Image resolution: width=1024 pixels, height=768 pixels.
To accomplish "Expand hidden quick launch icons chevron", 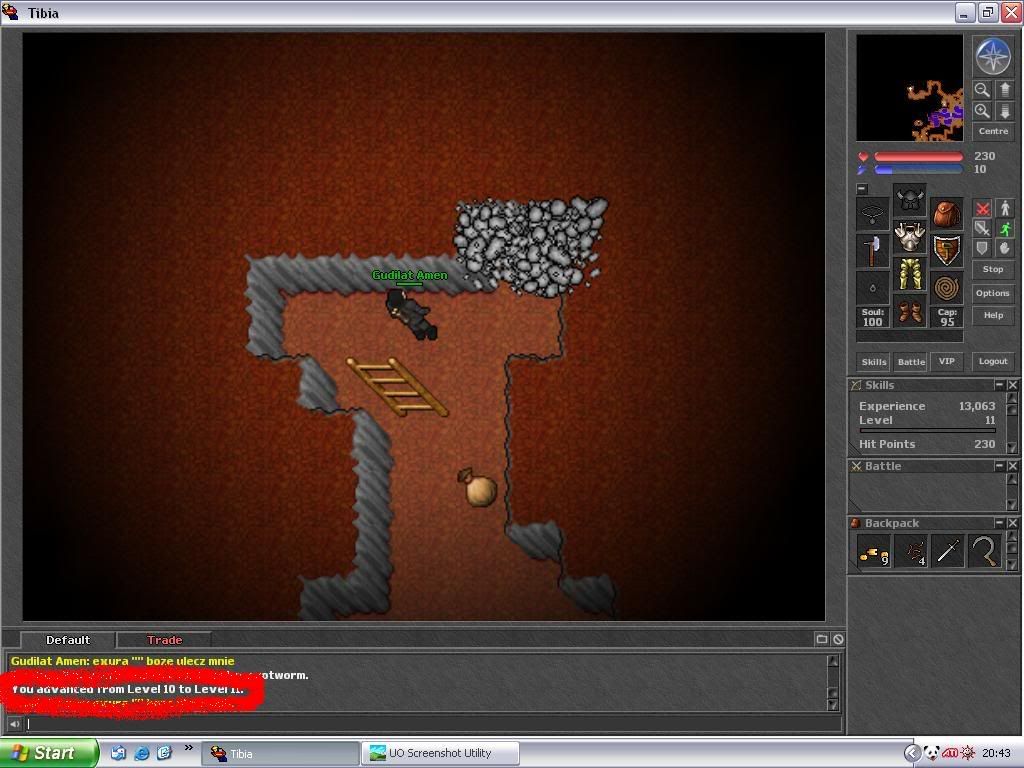I will tap(189, 748).
